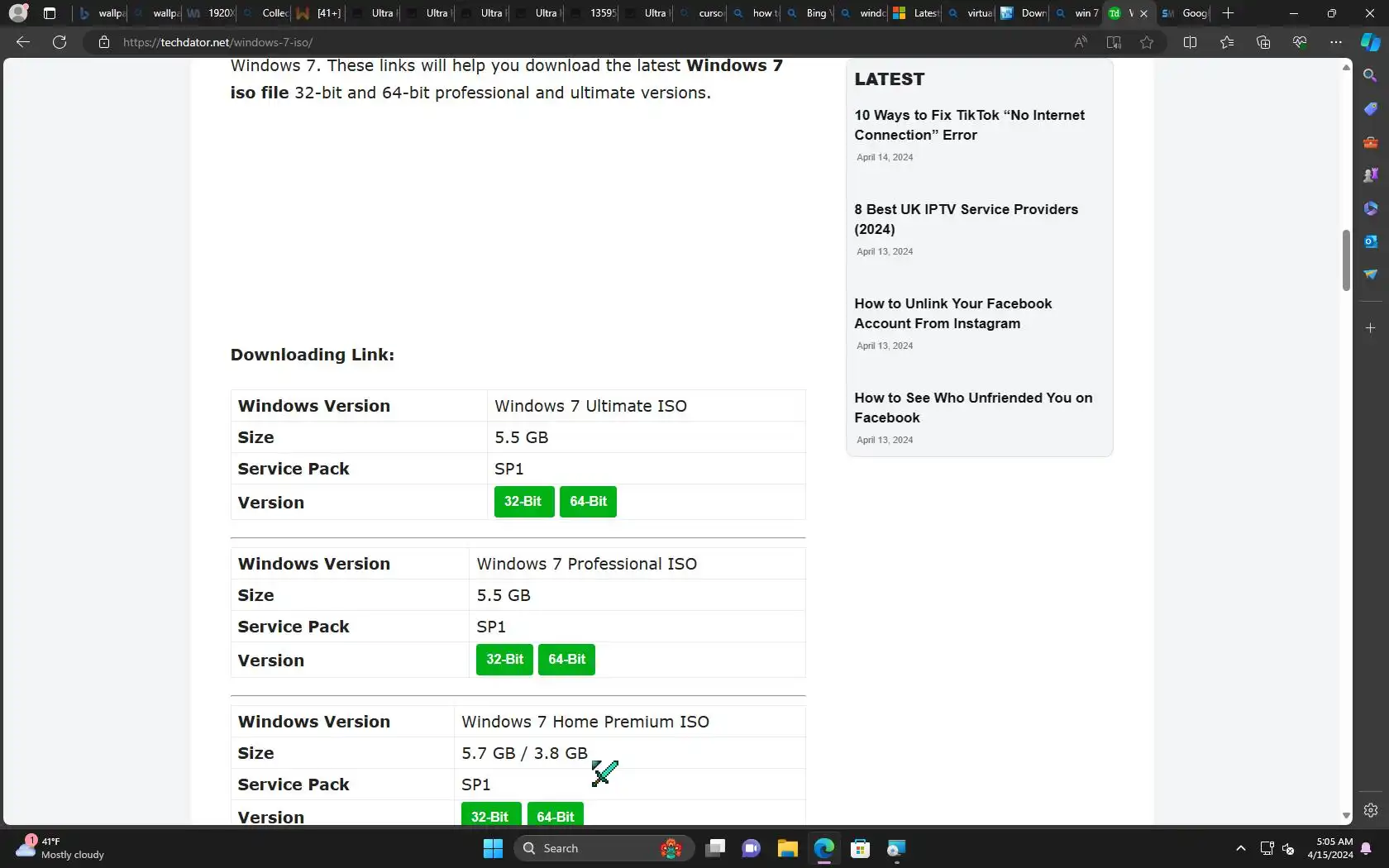
Task: Open the Read aloud feature
Action: [1081, 42]
